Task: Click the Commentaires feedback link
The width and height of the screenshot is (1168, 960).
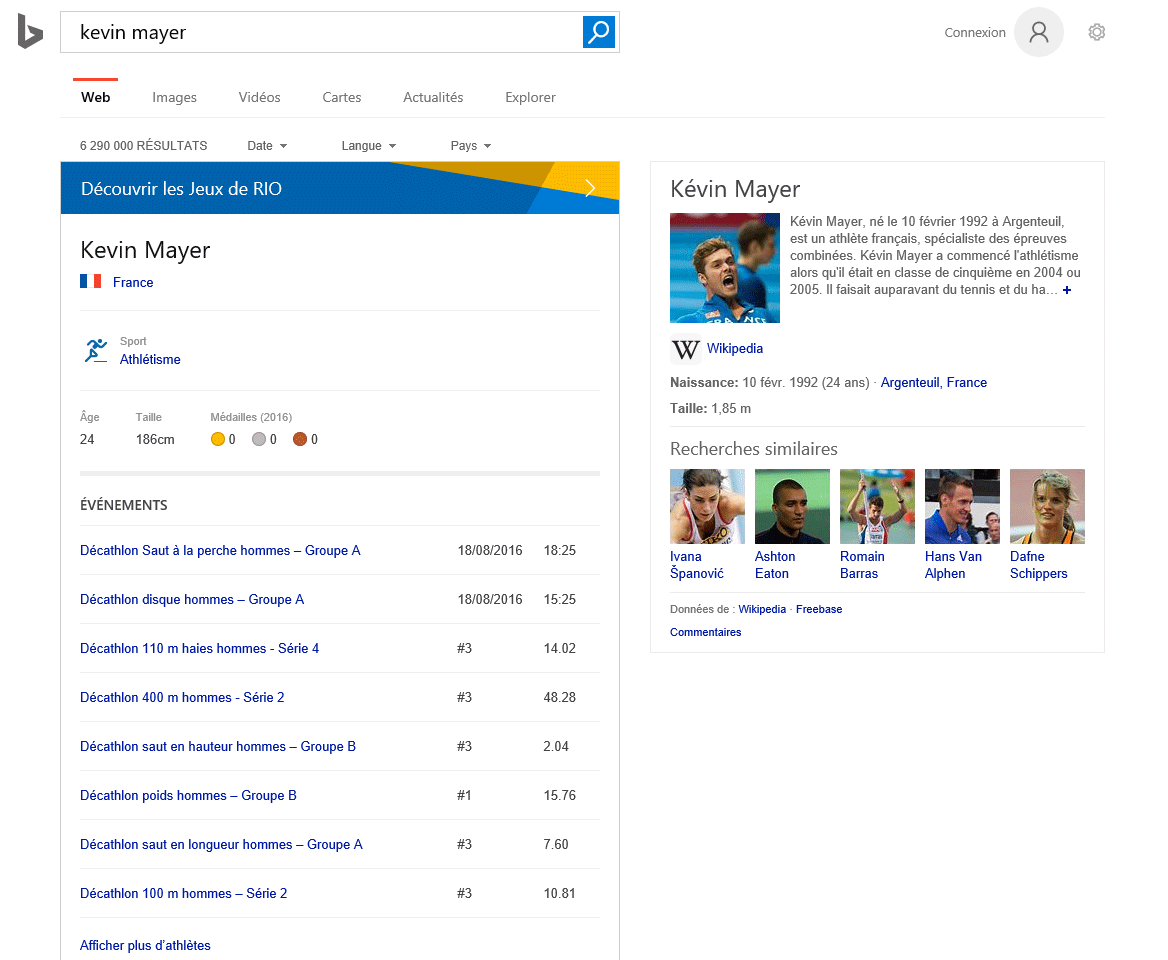Action: [x=705, y=632]
